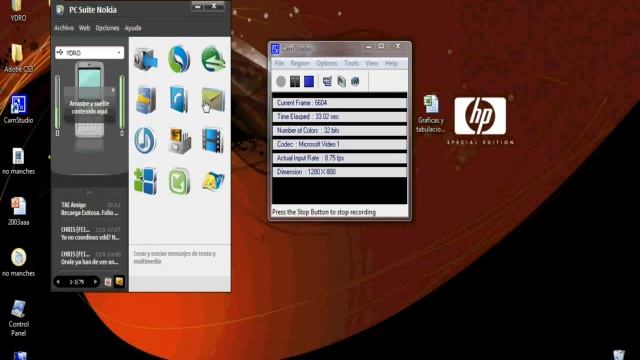Click the 'Dimension : 1280 X 800' row
640x360 pixels.
(340, 172)
